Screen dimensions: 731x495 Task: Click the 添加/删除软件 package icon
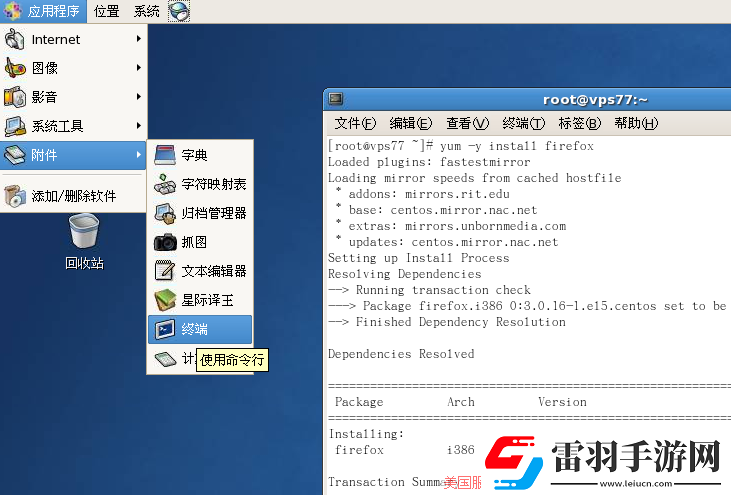coord(14,196)
